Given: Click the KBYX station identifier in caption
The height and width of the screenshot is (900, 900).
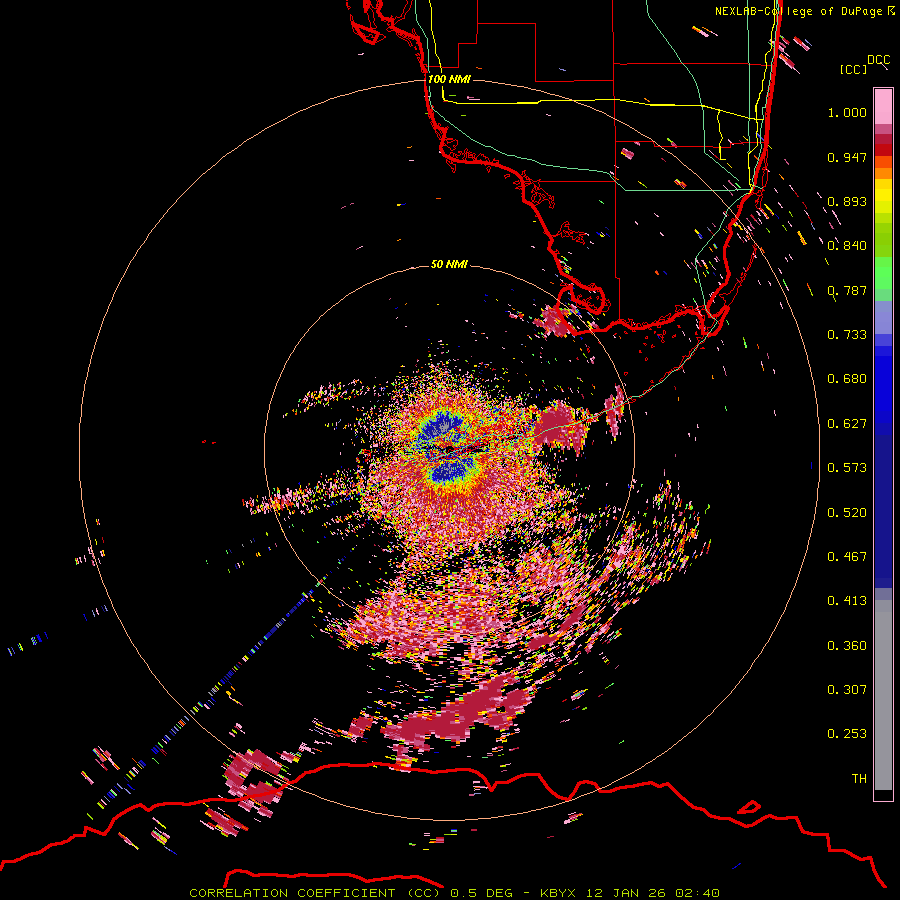Looking at the screenshot, I should click(x=560, y=893).
